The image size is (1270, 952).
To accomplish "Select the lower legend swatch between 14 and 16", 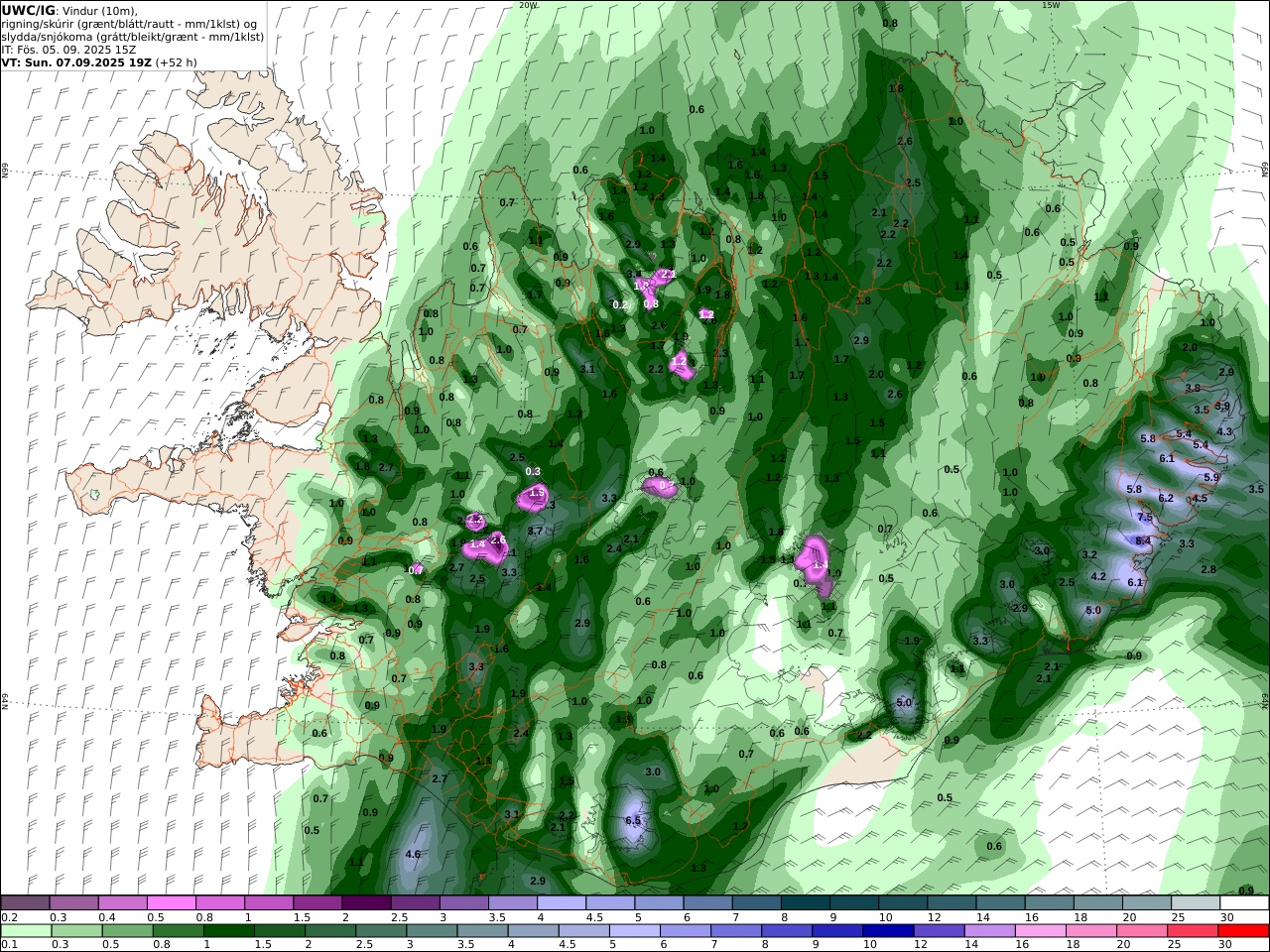I will pyautogui.click(x=990, y=931).
